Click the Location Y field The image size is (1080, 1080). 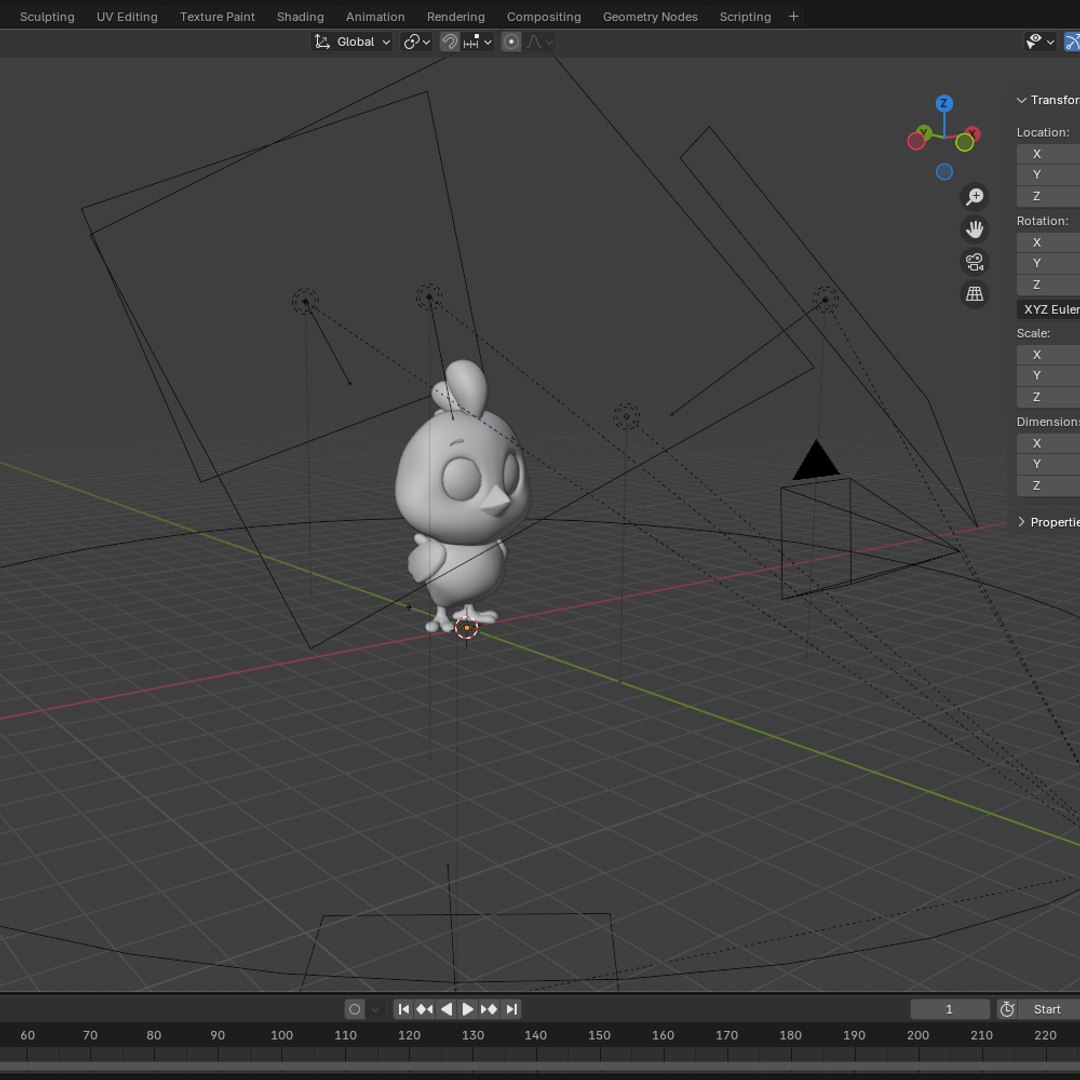1048,174
